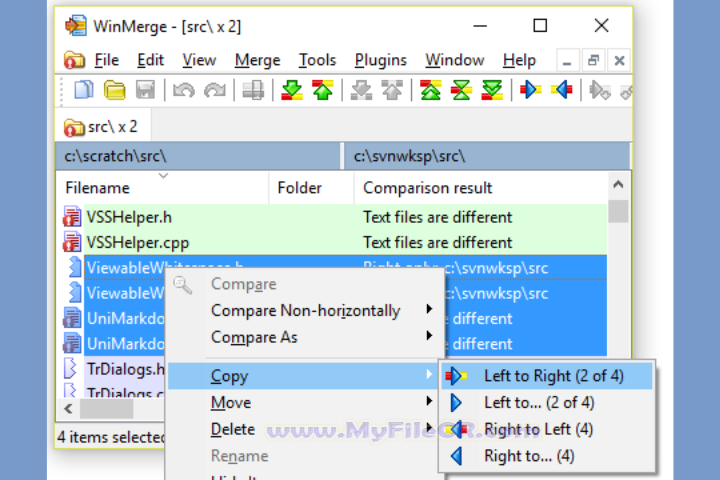This screenshot has width=720, height=480.
Task: Click the VSSHelper.h file icon
Action: [x=72, y=217]
